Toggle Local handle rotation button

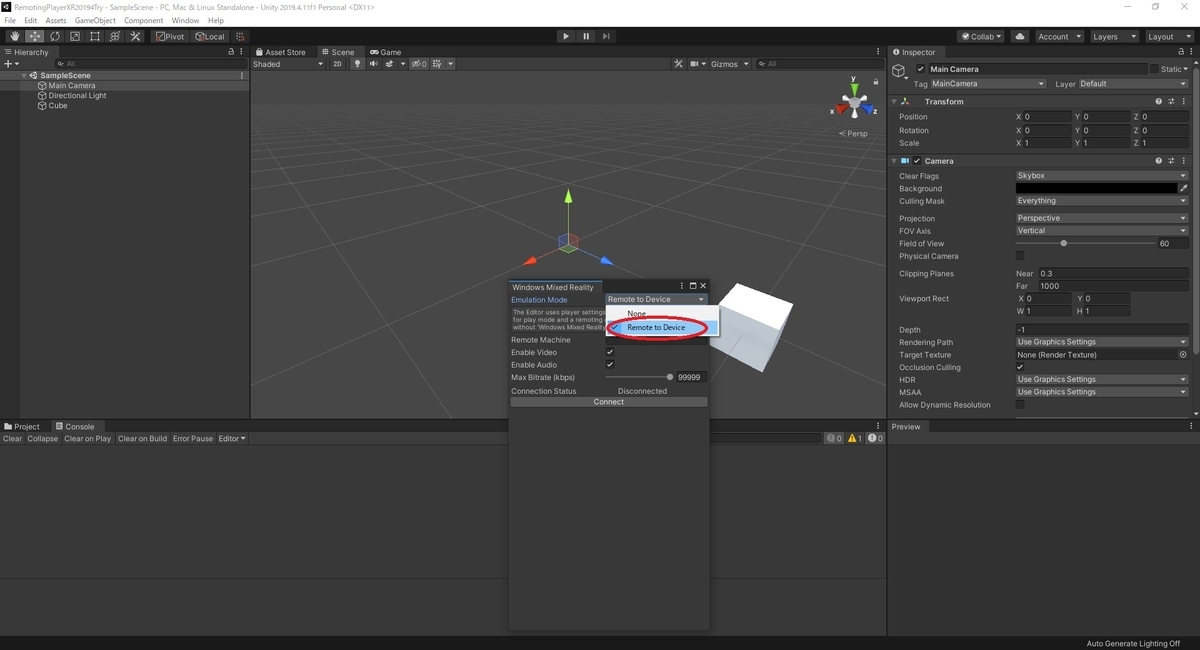(x=210, y=37)
